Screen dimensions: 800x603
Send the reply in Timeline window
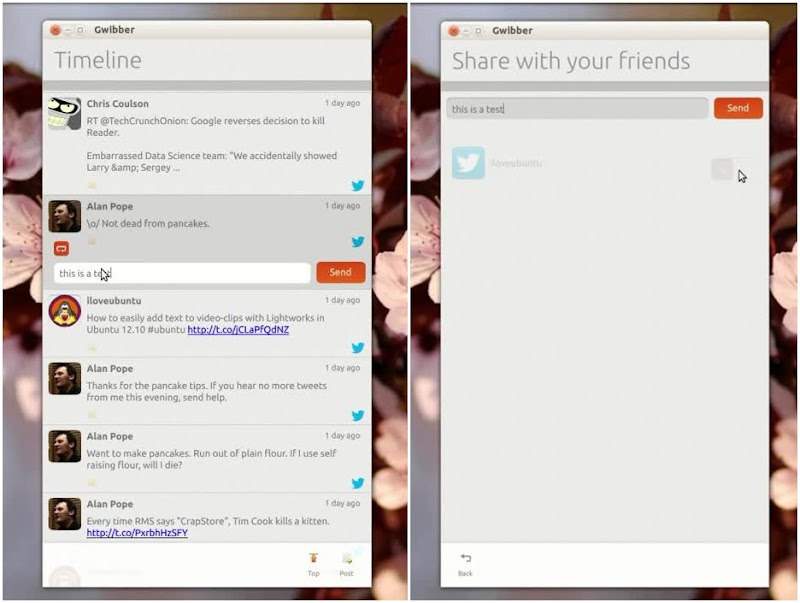(x=341, y=272)
